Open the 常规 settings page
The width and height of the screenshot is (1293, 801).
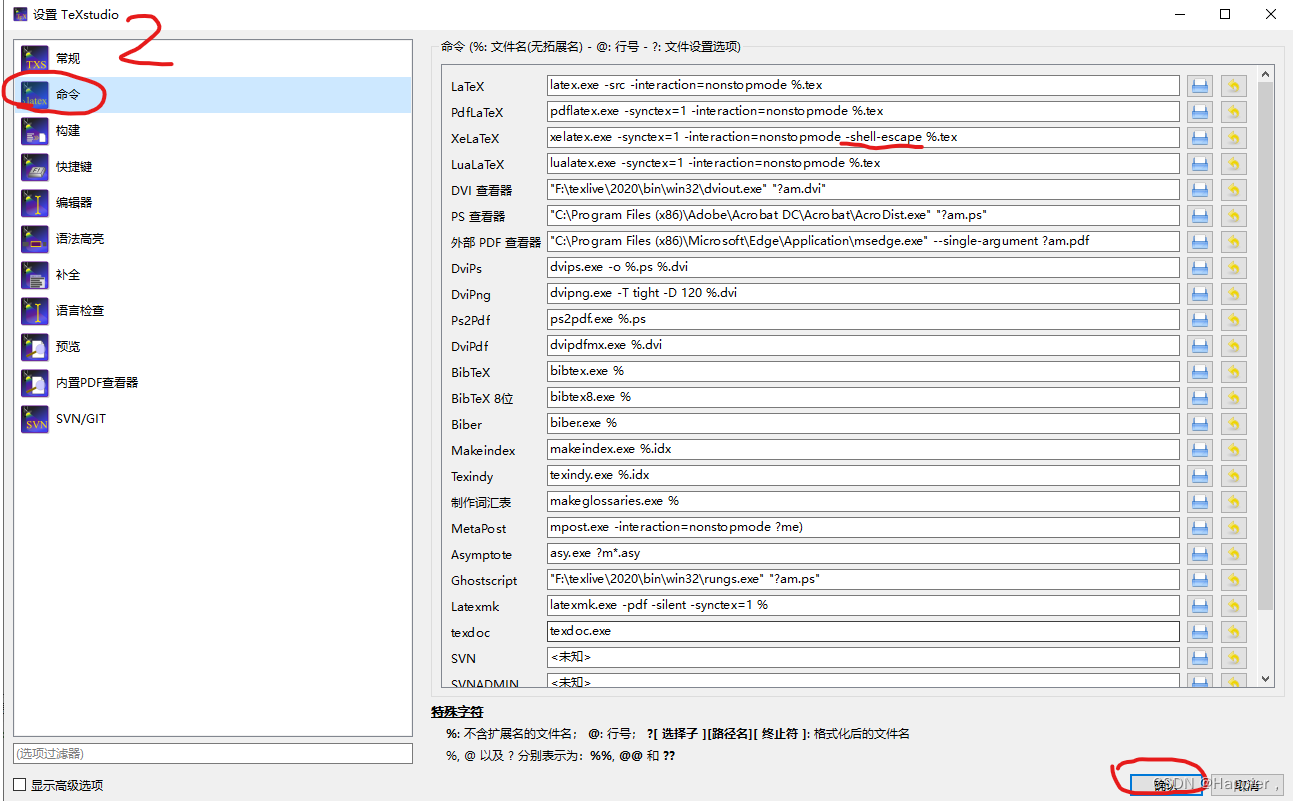[212, 59]
